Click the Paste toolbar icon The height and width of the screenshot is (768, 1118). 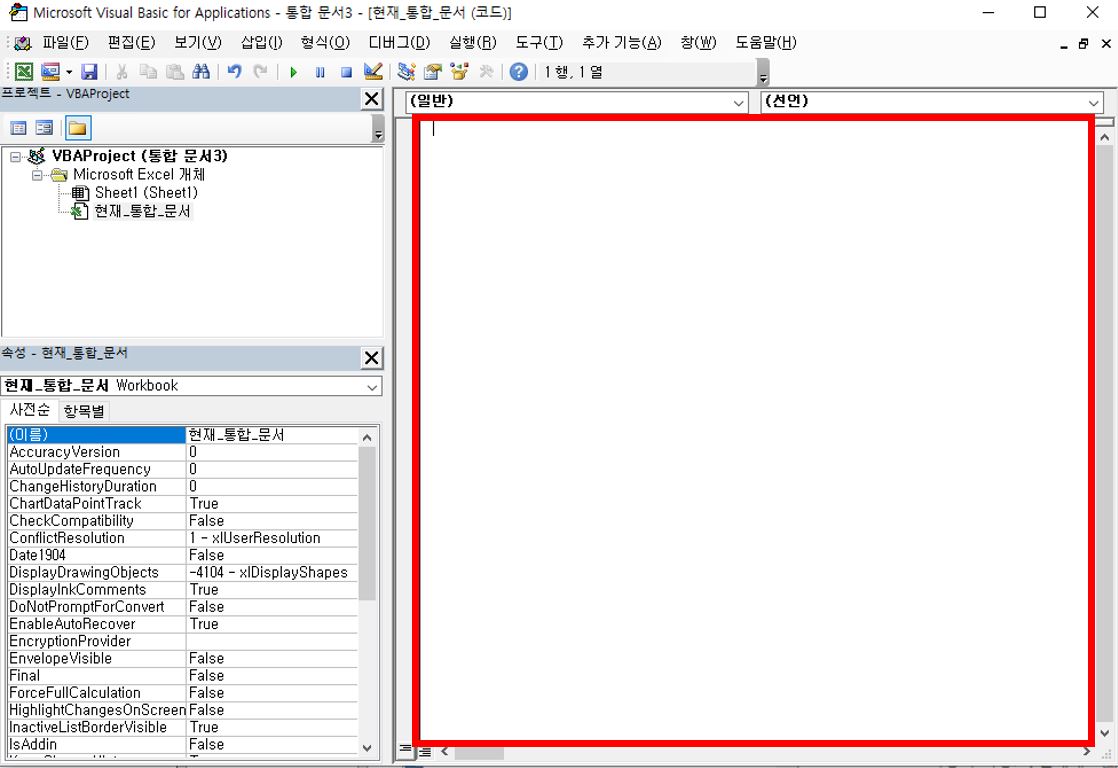[x=175, y=71]
